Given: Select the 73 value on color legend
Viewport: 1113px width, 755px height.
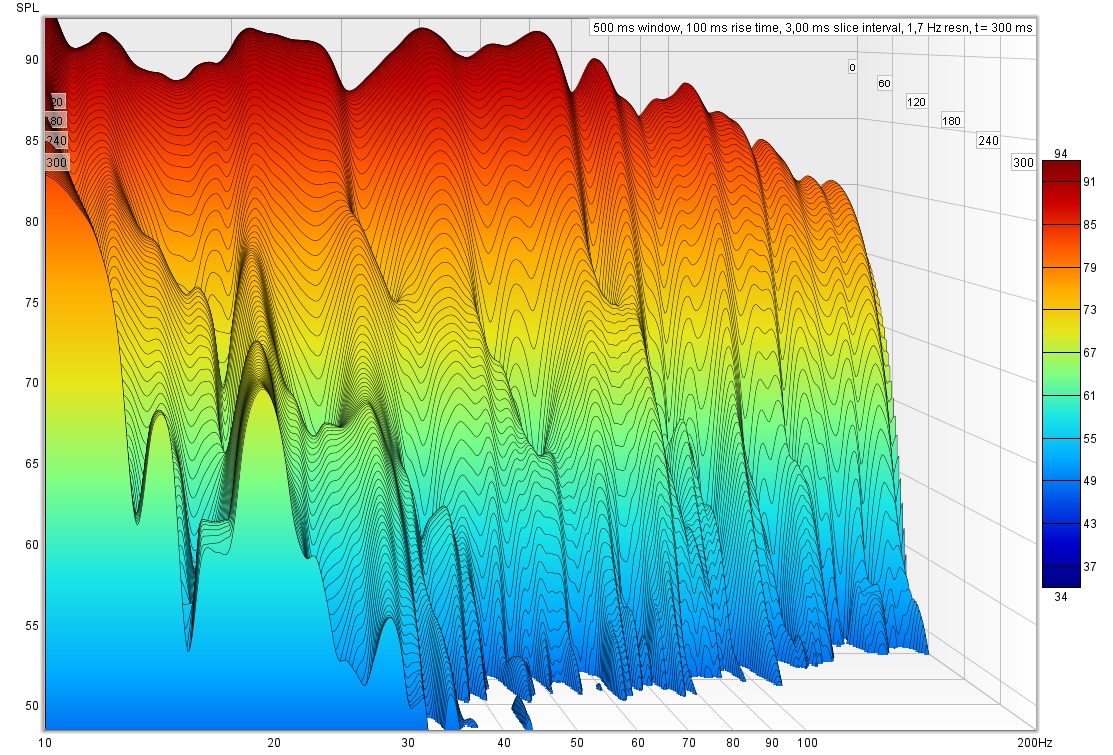Looking at the screenshot, I should pyautogui.click(x=1090, y=309).
